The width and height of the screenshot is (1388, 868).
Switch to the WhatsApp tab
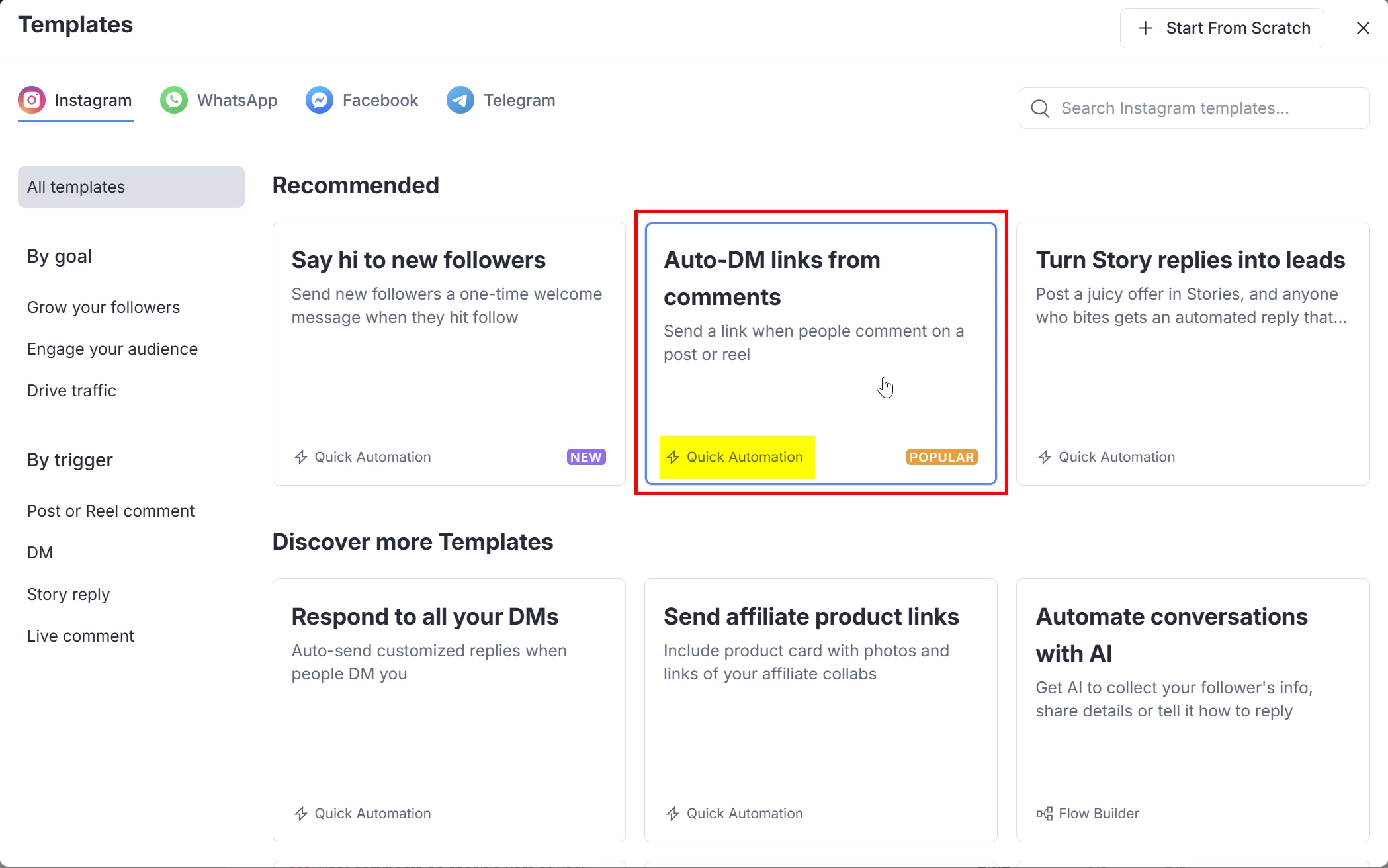point(219,100)
